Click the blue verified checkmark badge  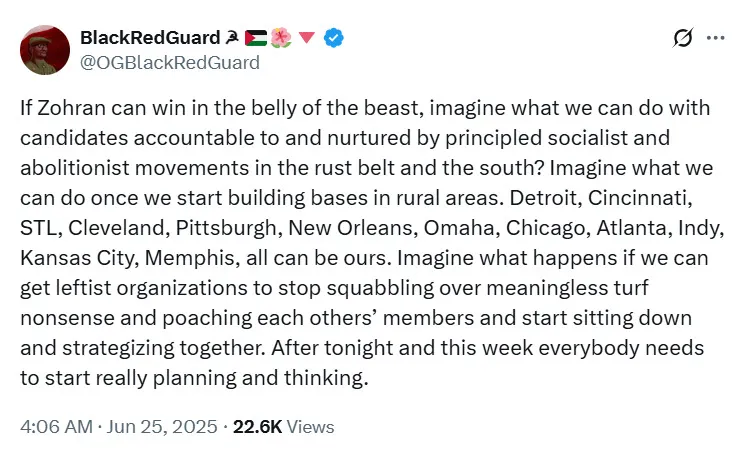336,38
